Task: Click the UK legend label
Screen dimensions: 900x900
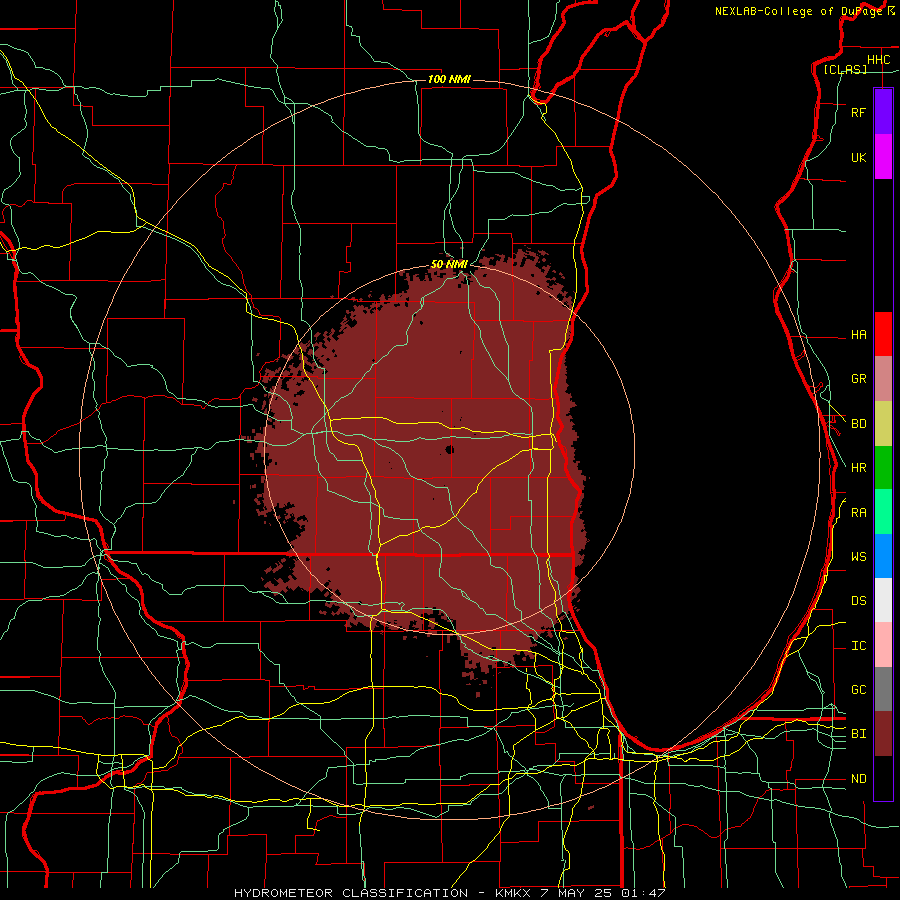Action: click(x=859, y=158)
